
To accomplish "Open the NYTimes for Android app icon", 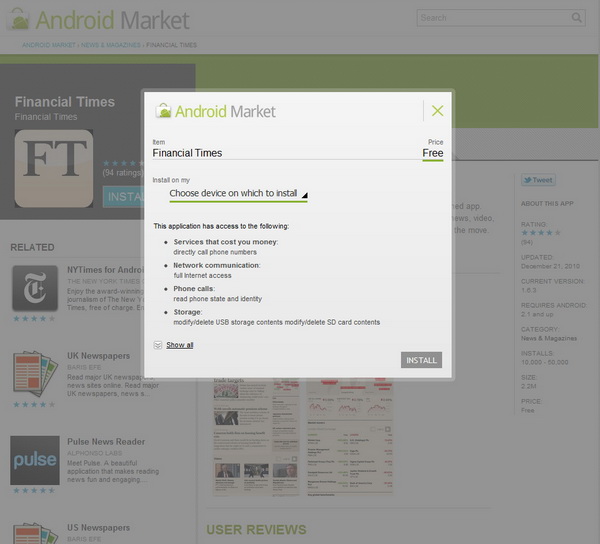I will click(x=35, y=288).
